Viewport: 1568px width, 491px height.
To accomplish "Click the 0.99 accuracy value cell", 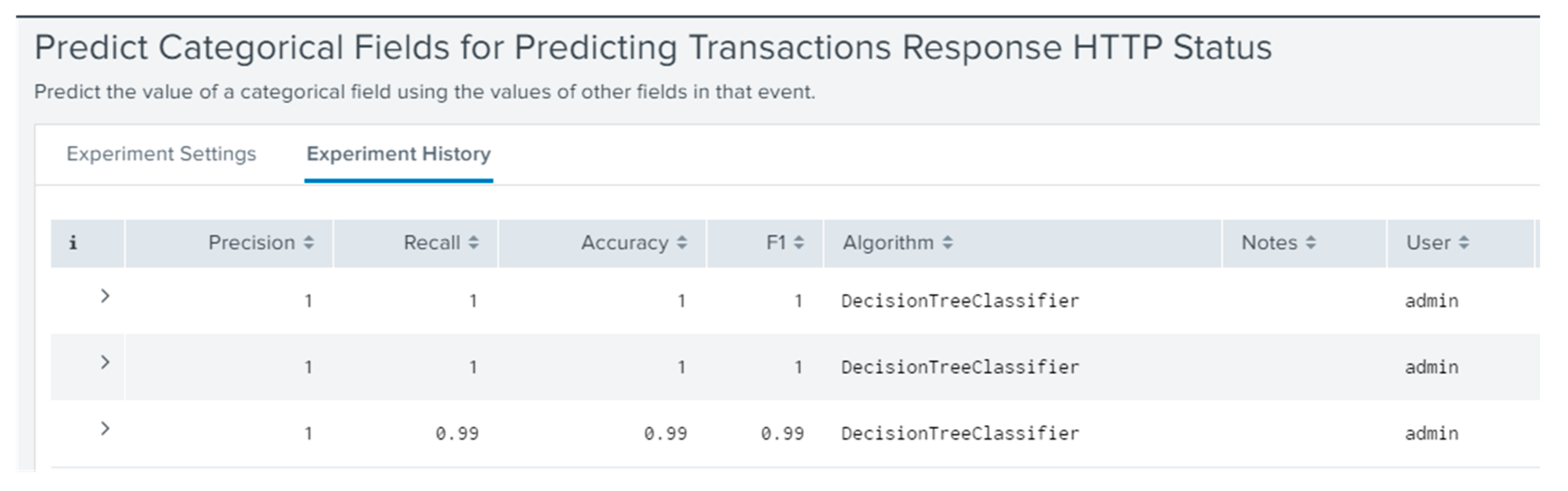I will click(666, 434).
